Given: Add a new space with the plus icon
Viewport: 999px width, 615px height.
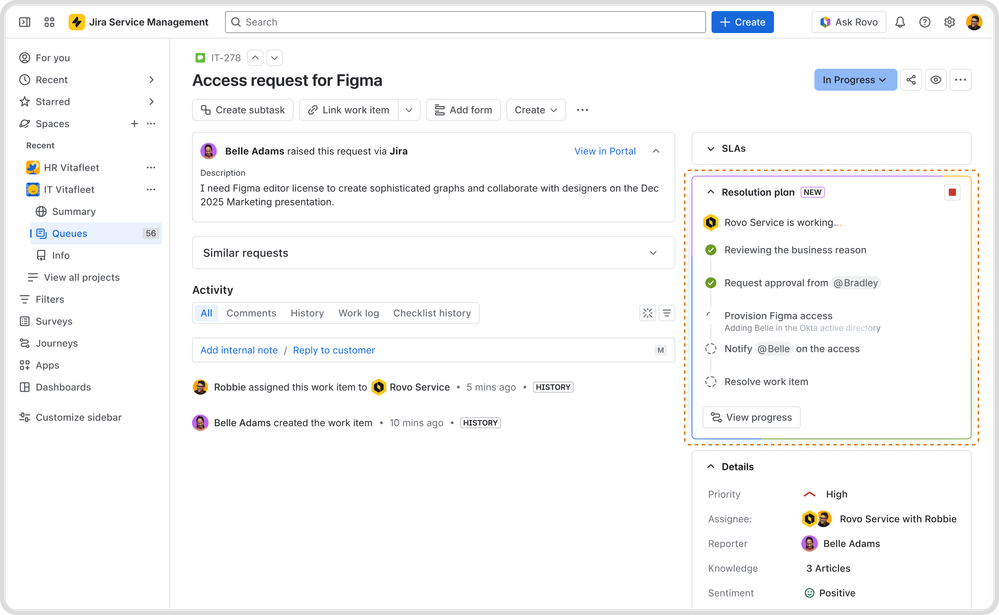Looking at the screenshot, I should tap(134, 124).
